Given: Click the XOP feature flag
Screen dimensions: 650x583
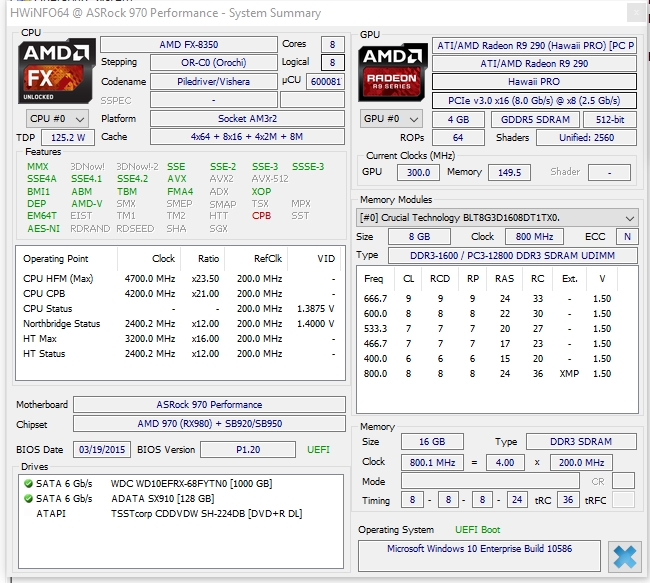Looking at the screenshot, I should [x=261, y=192].
